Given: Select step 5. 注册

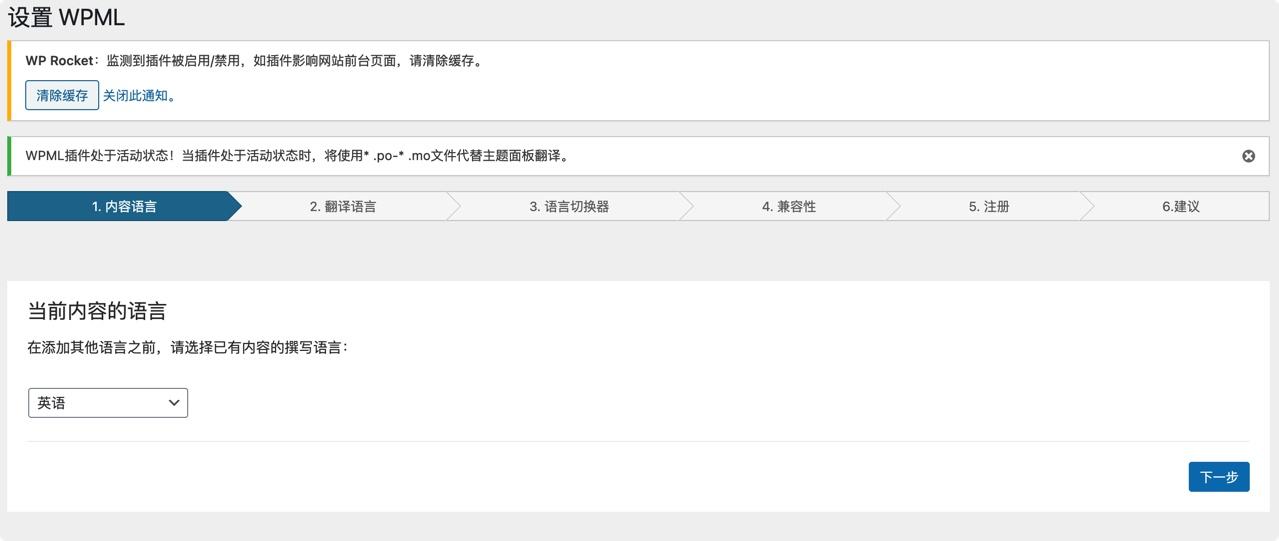Looking at the screenshot, I should (989, 206).
